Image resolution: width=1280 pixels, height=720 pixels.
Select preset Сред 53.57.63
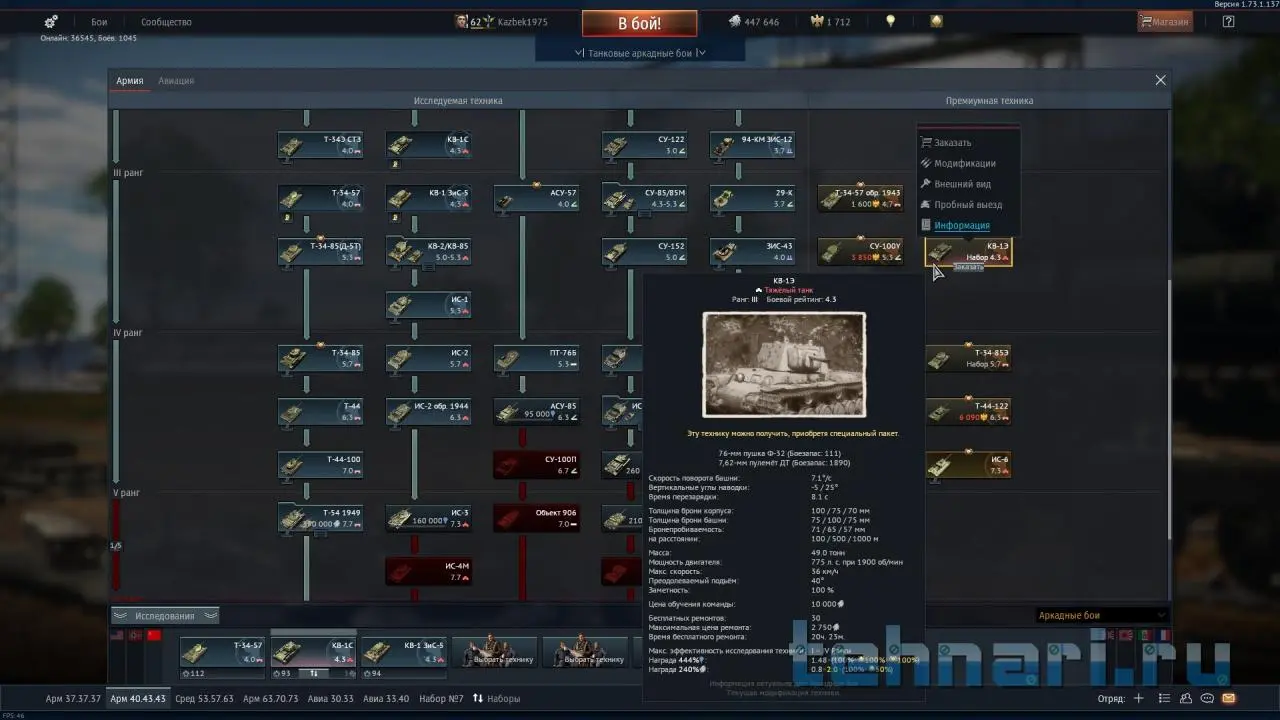coord(204,698)
